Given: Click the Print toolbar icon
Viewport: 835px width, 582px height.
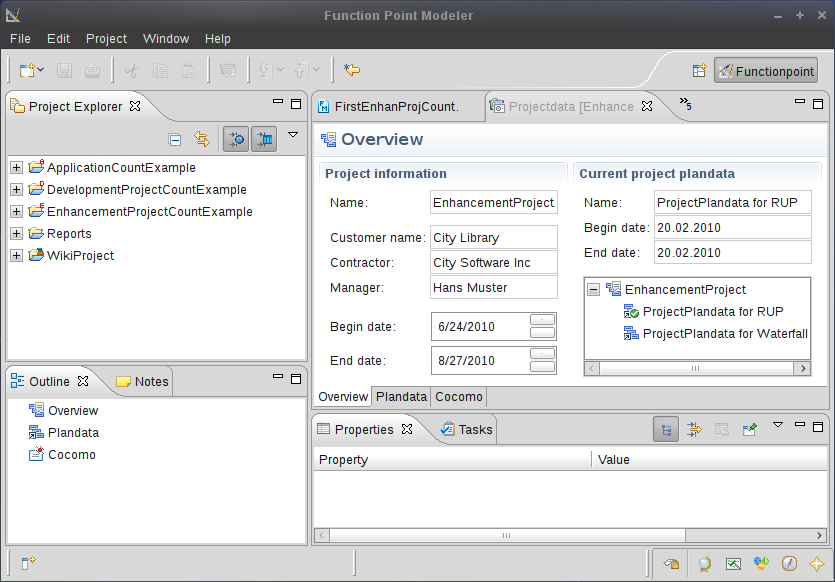Looking at the screenshot, I should 92,70.
